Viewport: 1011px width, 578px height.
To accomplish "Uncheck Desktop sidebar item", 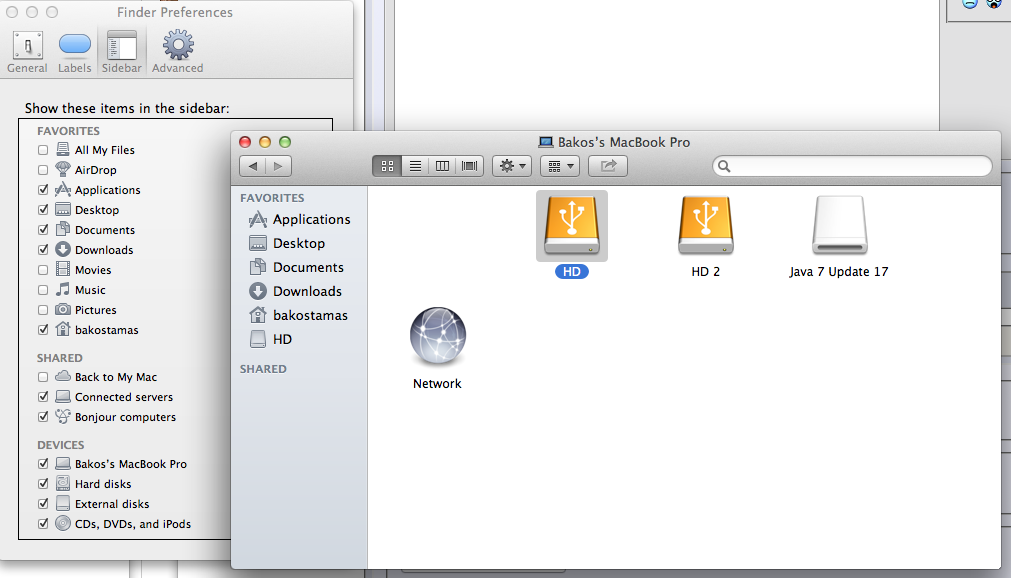I will point(43,210).
